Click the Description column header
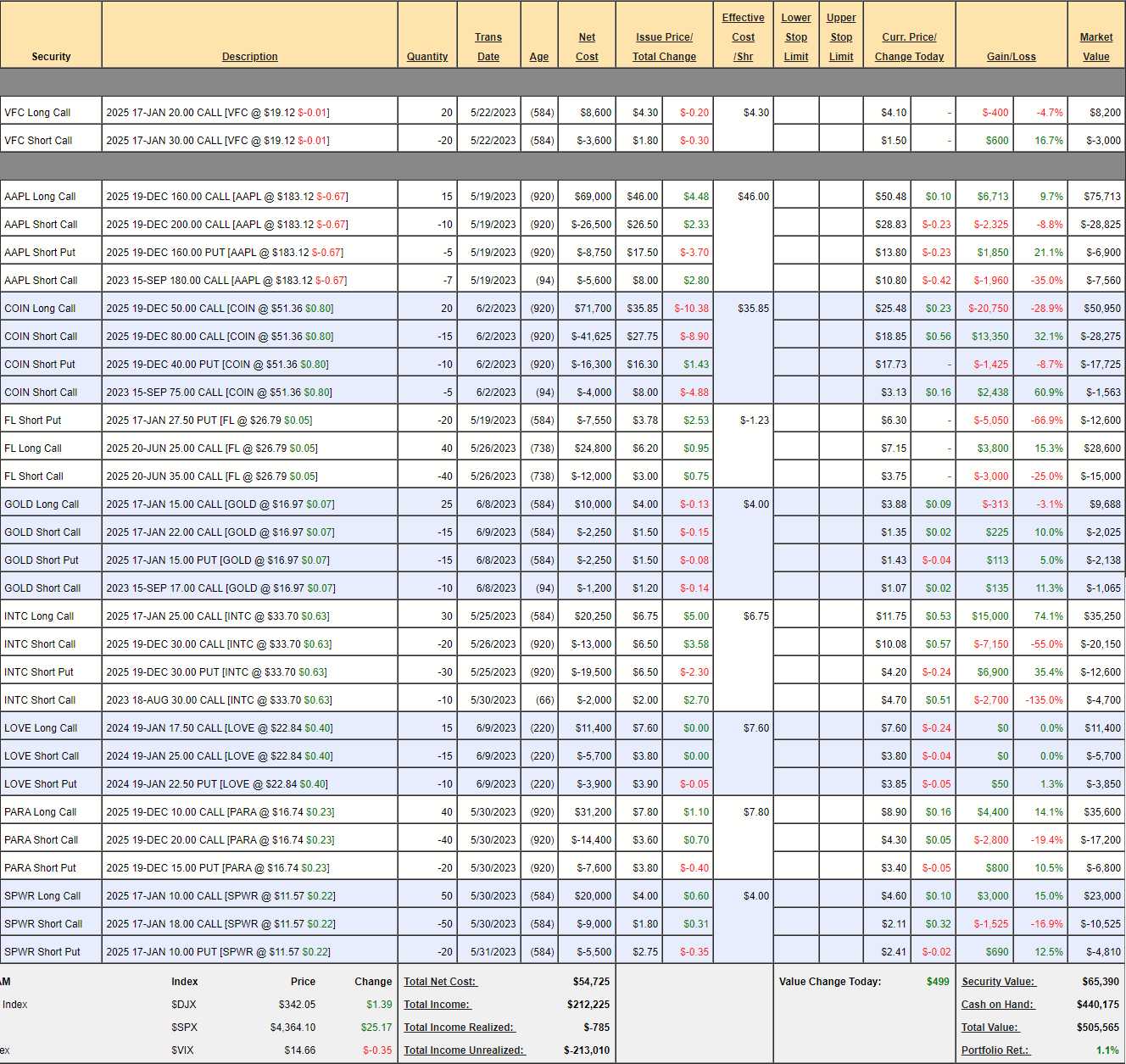The height and width of the screenshot is (1064, 1126). pos(249,57)
